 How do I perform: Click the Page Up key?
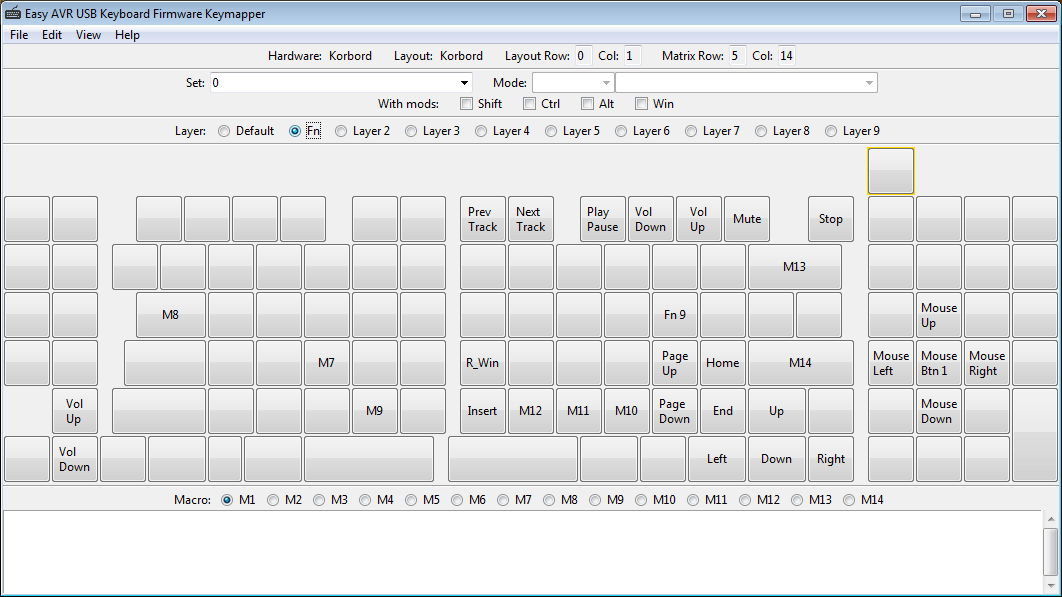(675, 363)
